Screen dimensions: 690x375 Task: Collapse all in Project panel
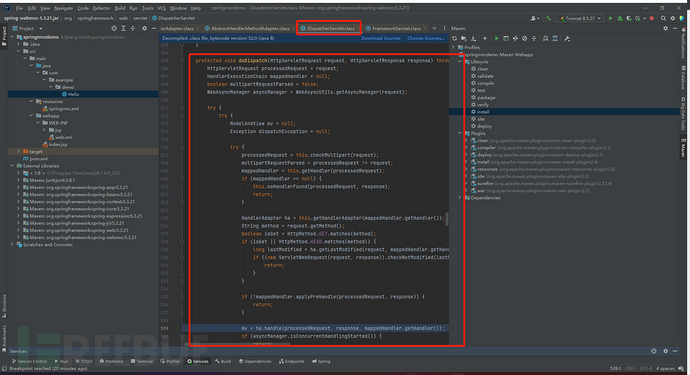(133, 28)
